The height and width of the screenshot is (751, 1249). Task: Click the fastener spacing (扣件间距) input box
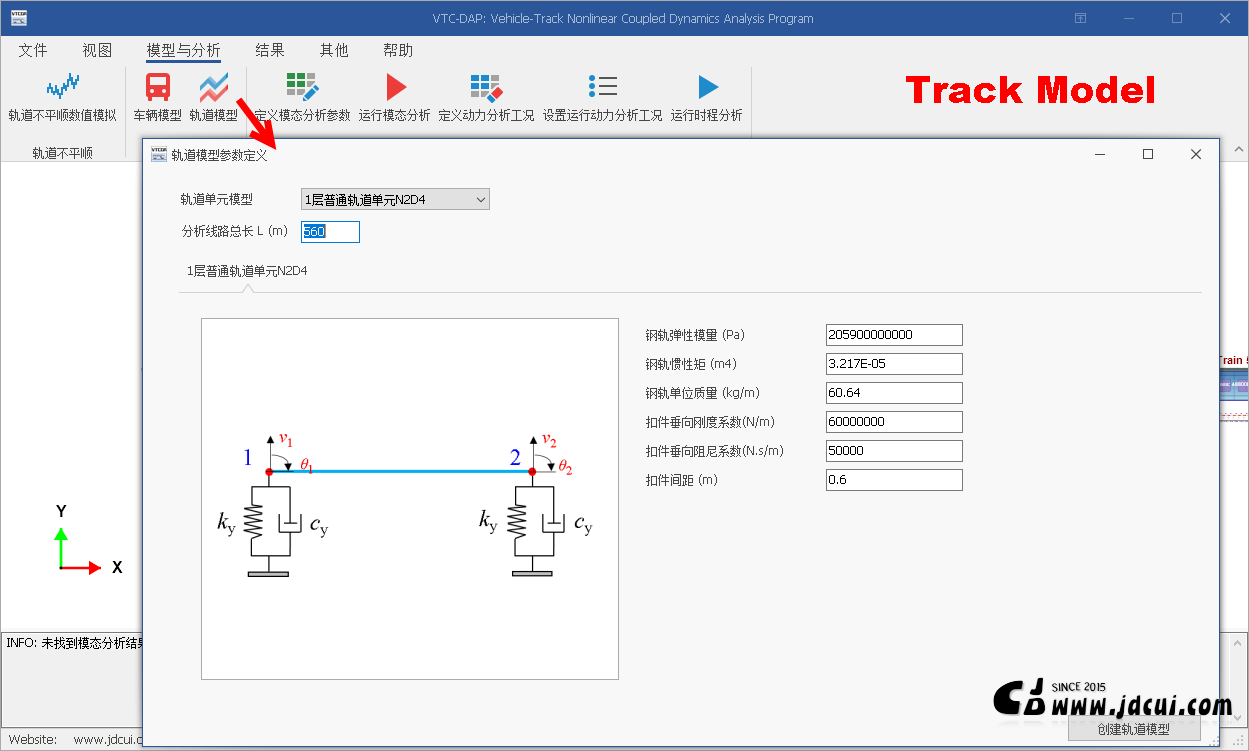894,480
